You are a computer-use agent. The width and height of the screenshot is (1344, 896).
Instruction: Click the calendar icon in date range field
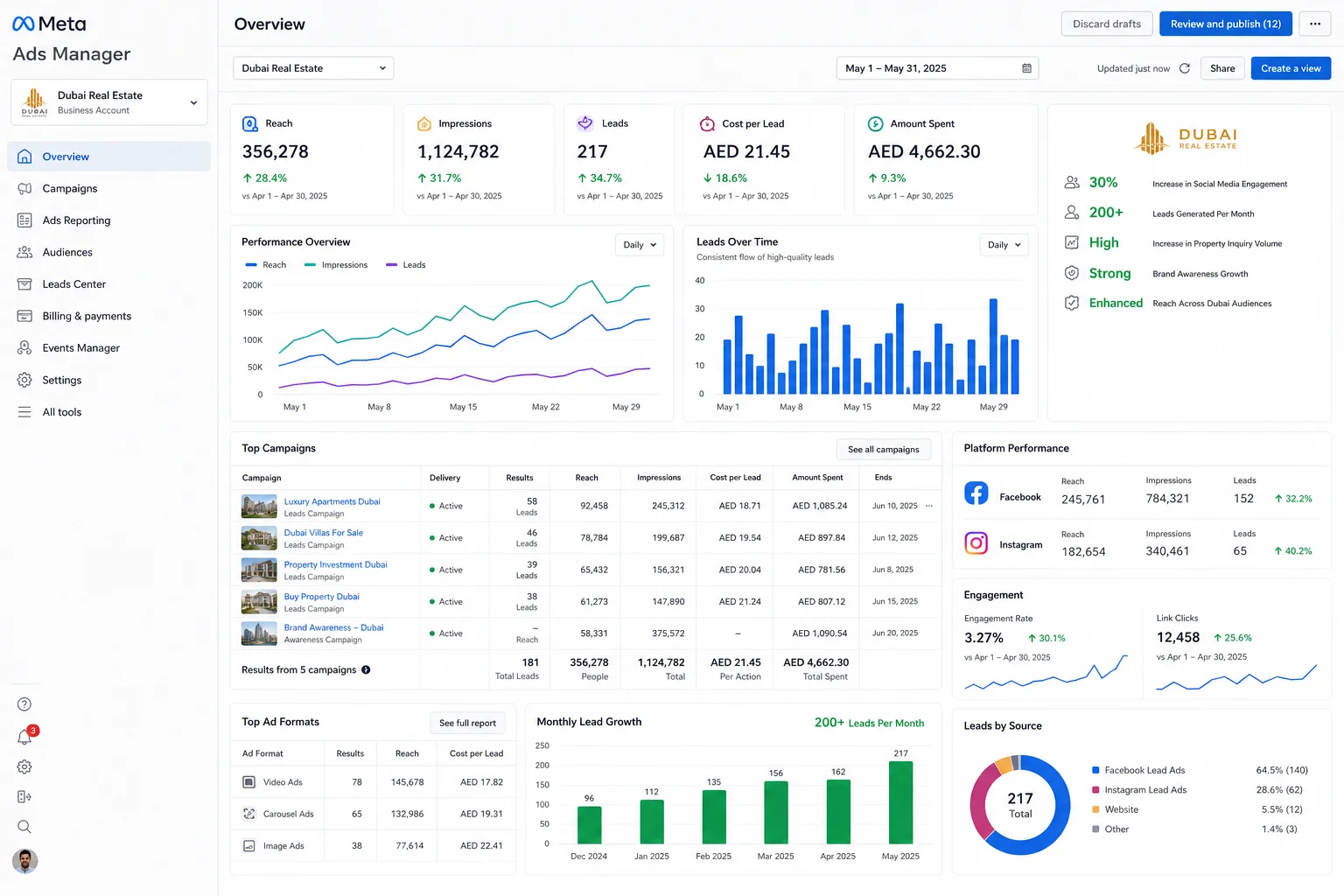[x=1026, y=68]
